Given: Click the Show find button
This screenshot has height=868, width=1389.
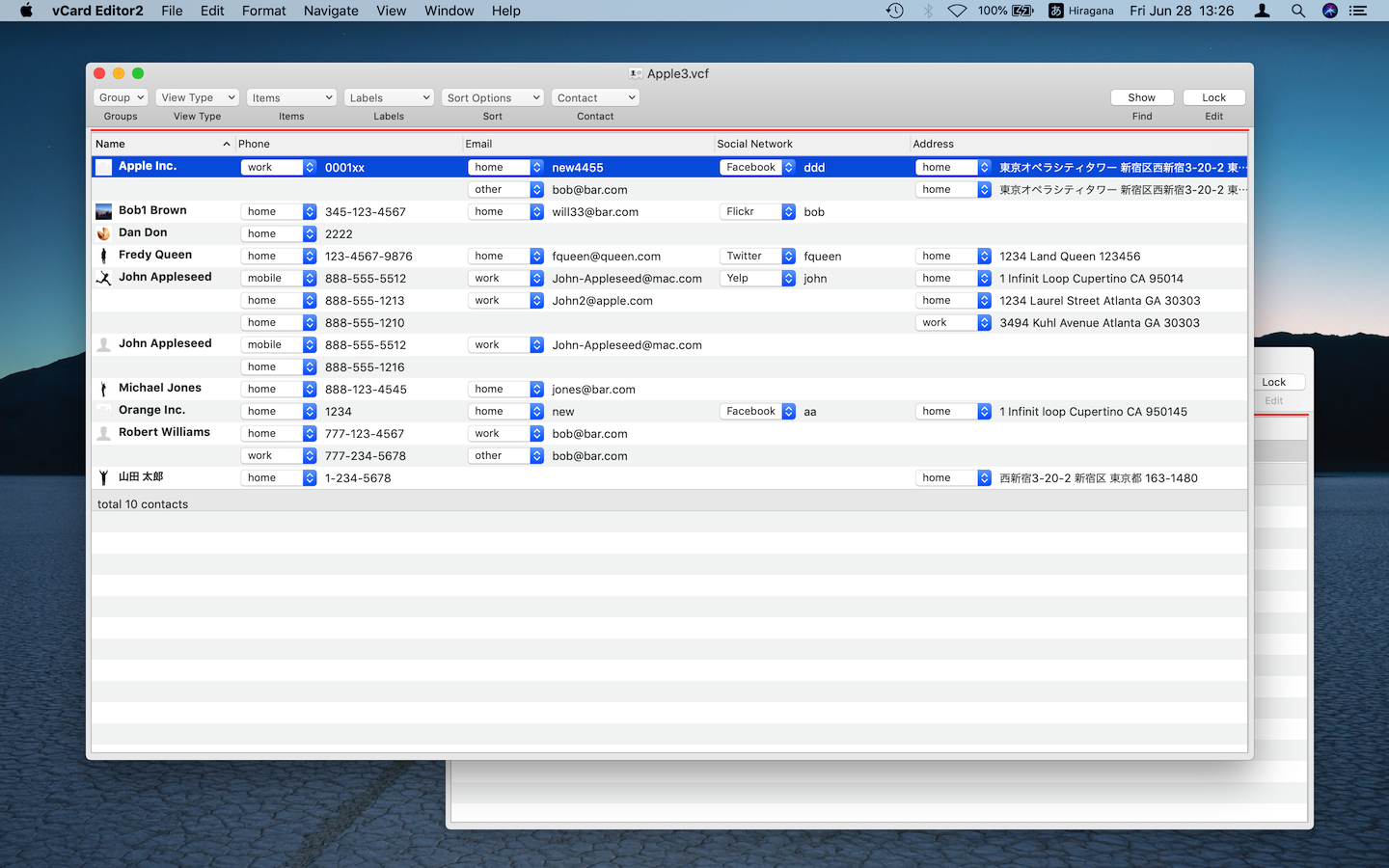Looking at the screenshot, I should pyautogui.click(x=1142, y=97).
